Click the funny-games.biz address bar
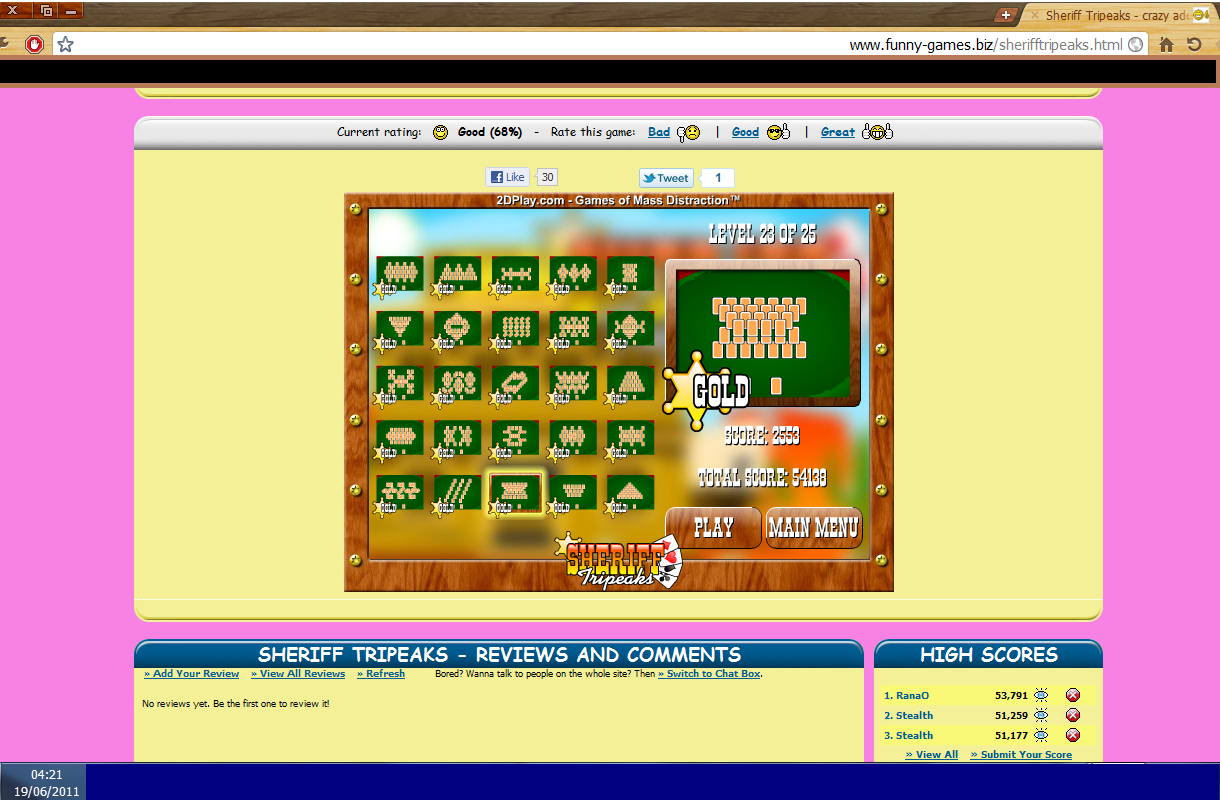 (600, 44)
